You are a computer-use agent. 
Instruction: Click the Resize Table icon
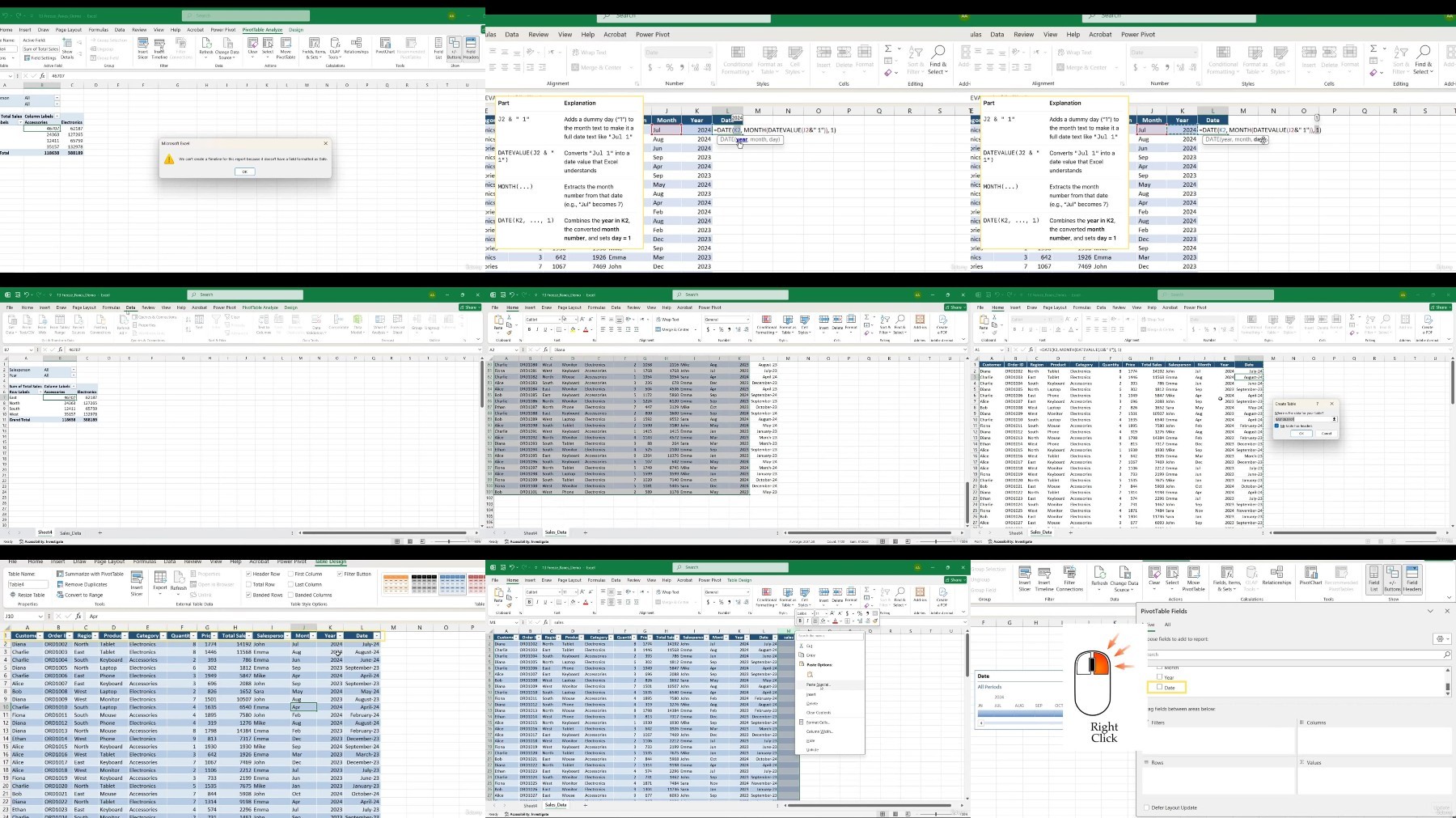pyautogui.click(x=13, y=595)
